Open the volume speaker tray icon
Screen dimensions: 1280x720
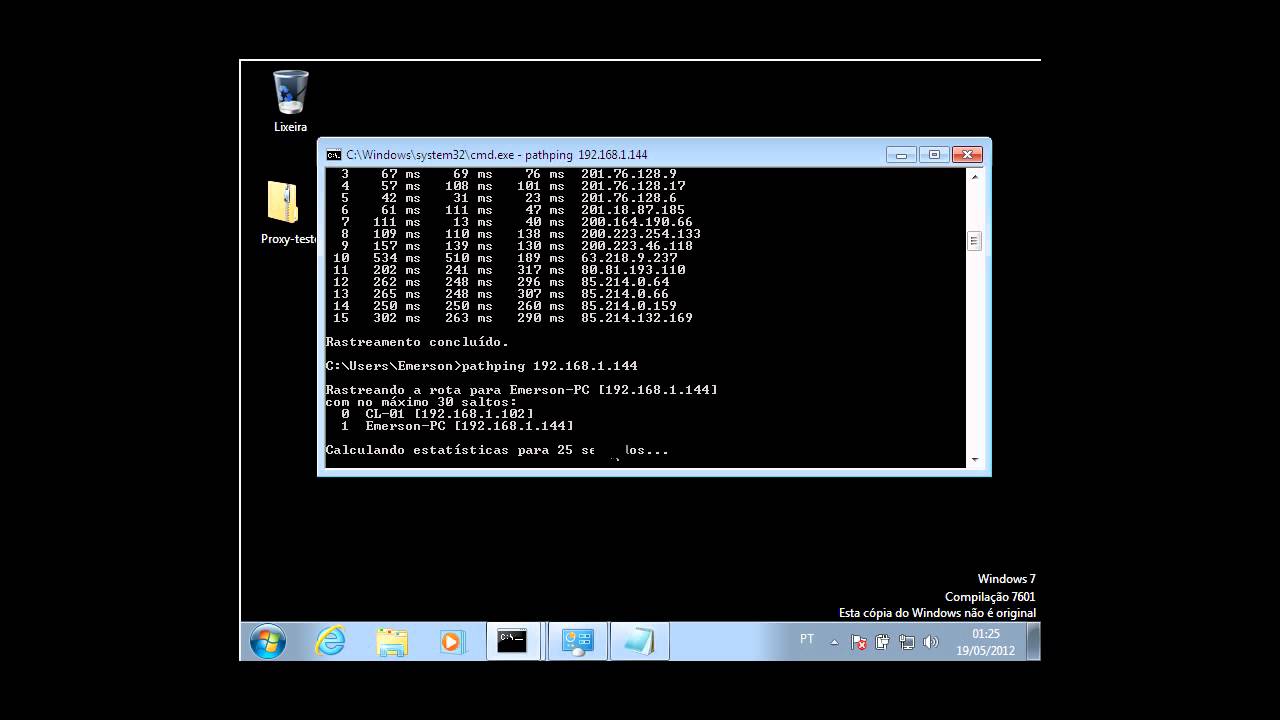(x=931, y=642)
